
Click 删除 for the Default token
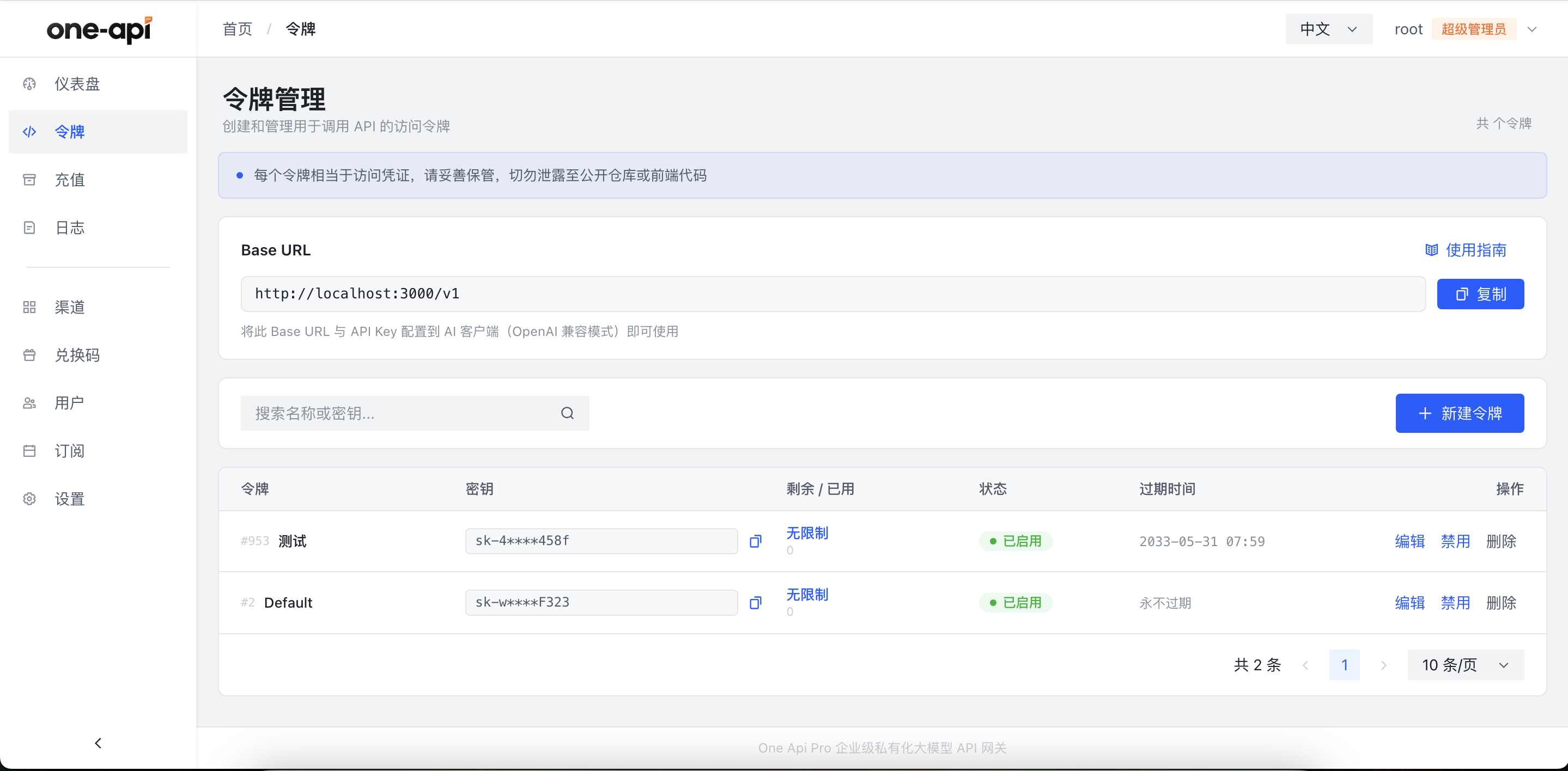1501,602
